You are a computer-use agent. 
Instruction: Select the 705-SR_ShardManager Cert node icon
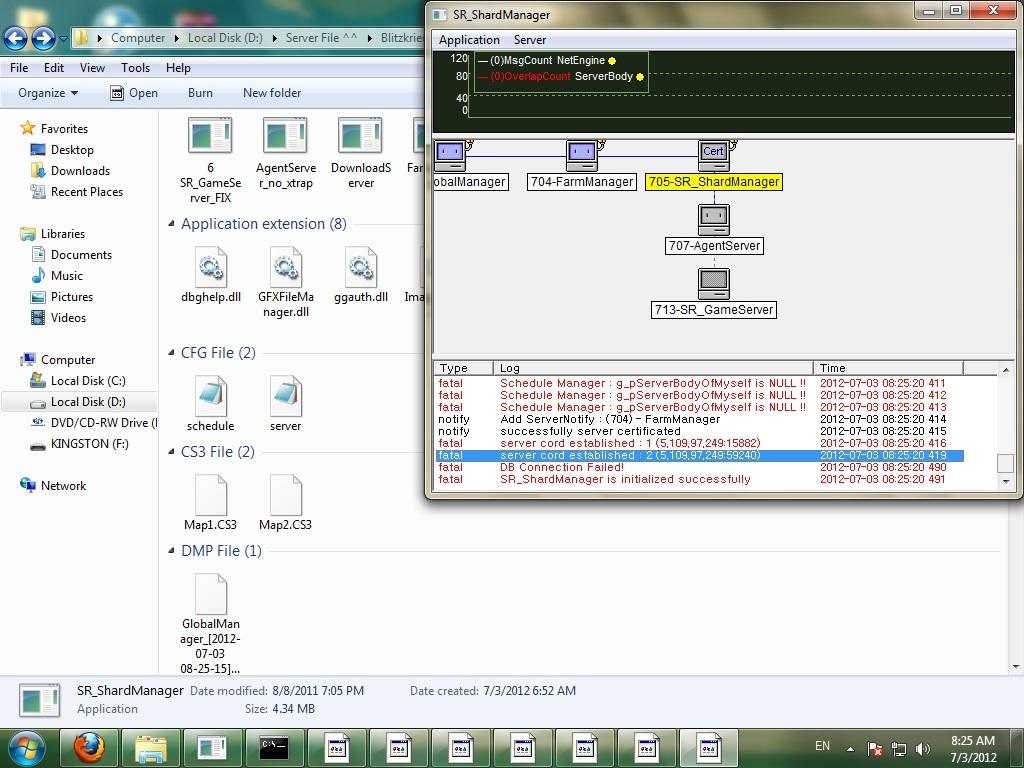click(713, 155)
